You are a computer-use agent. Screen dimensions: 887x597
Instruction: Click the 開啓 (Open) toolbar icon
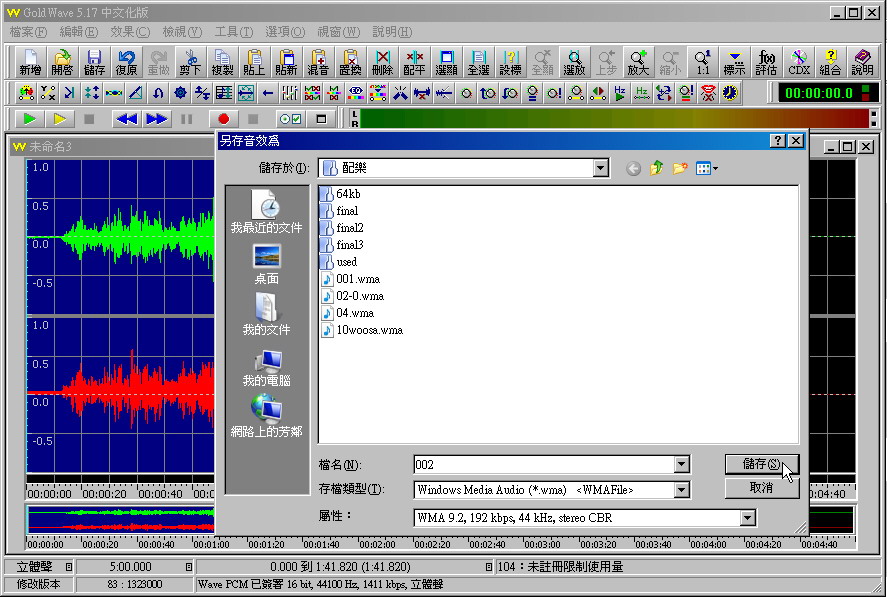tap(62, 62)
